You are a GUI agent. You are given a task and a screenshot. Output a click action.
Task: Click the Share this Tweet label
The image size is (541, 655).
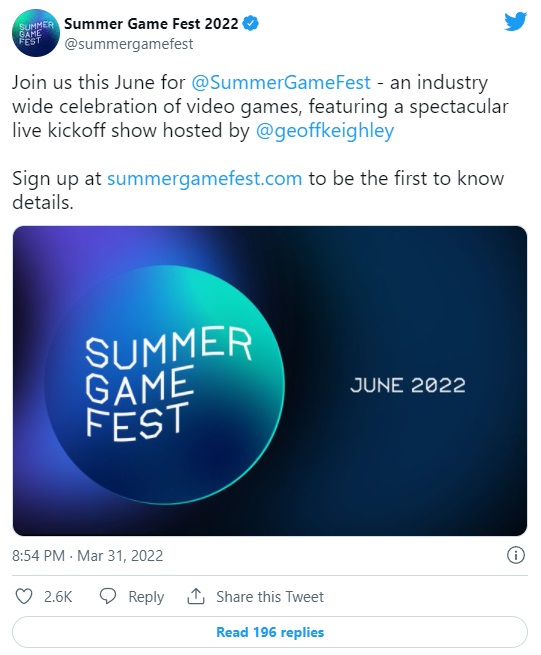pos(270,597)
